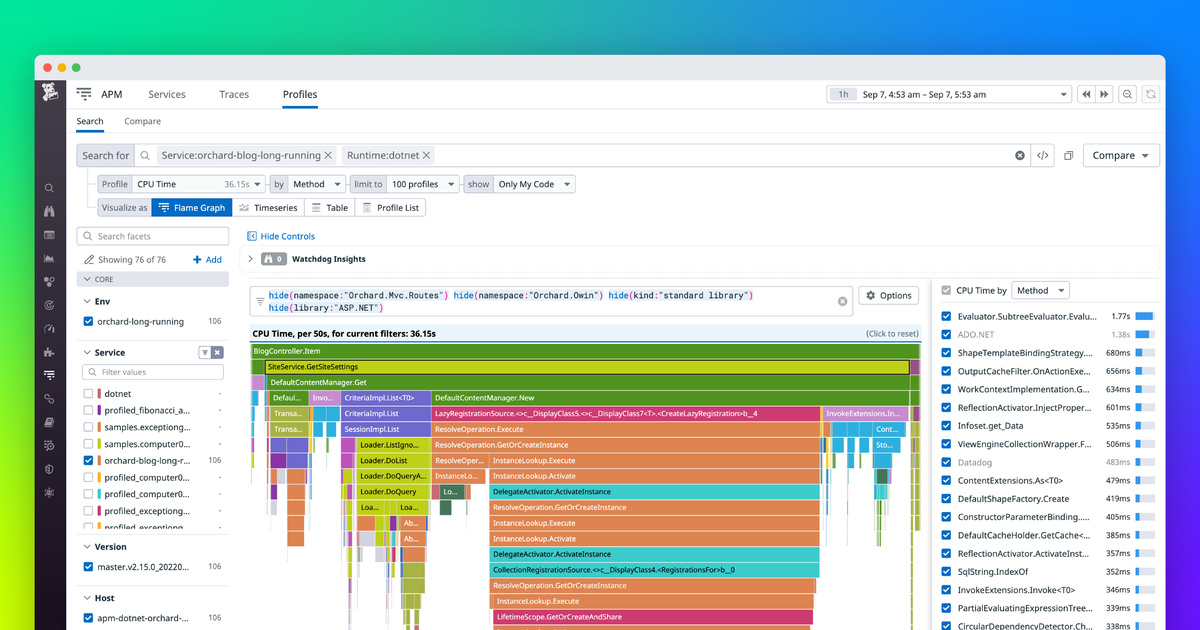Expand the Watchdog Insights section
Image resolution: width=1200 pixels, height=630 pixels.
coord(251,259)
